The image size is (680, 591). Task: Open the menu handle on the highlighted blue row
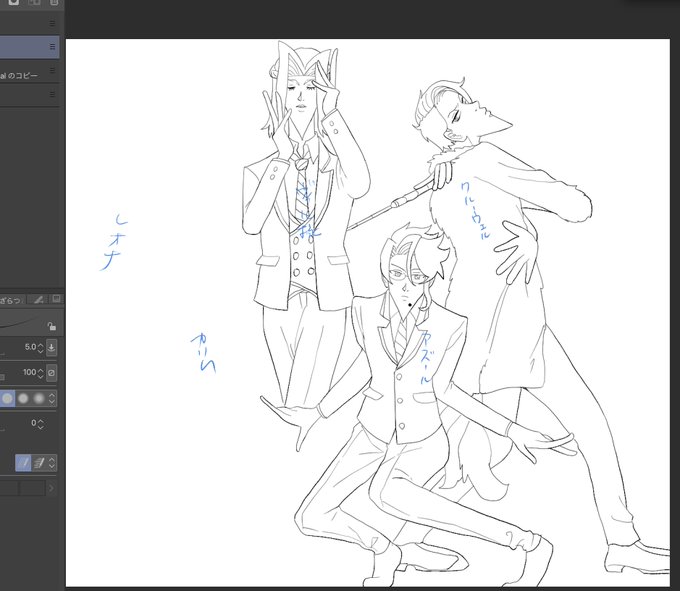(52, 46)
